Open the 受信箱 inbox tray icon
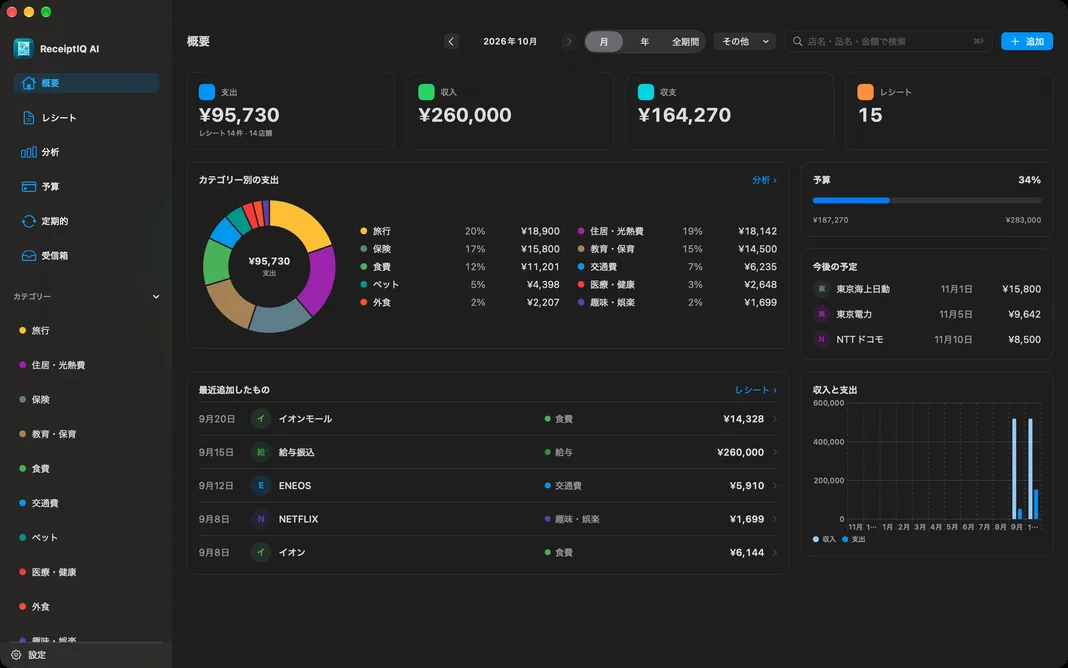 [28, 256]
